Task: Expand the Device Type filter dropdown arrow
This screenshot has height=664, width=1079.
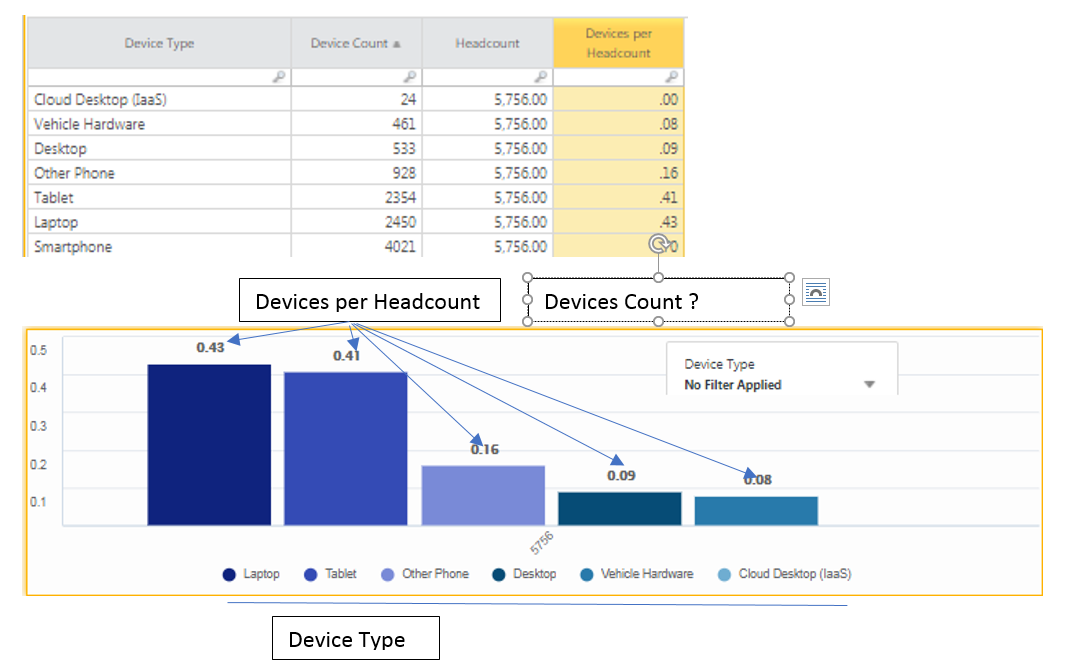Action: click(x=870, y=385)
